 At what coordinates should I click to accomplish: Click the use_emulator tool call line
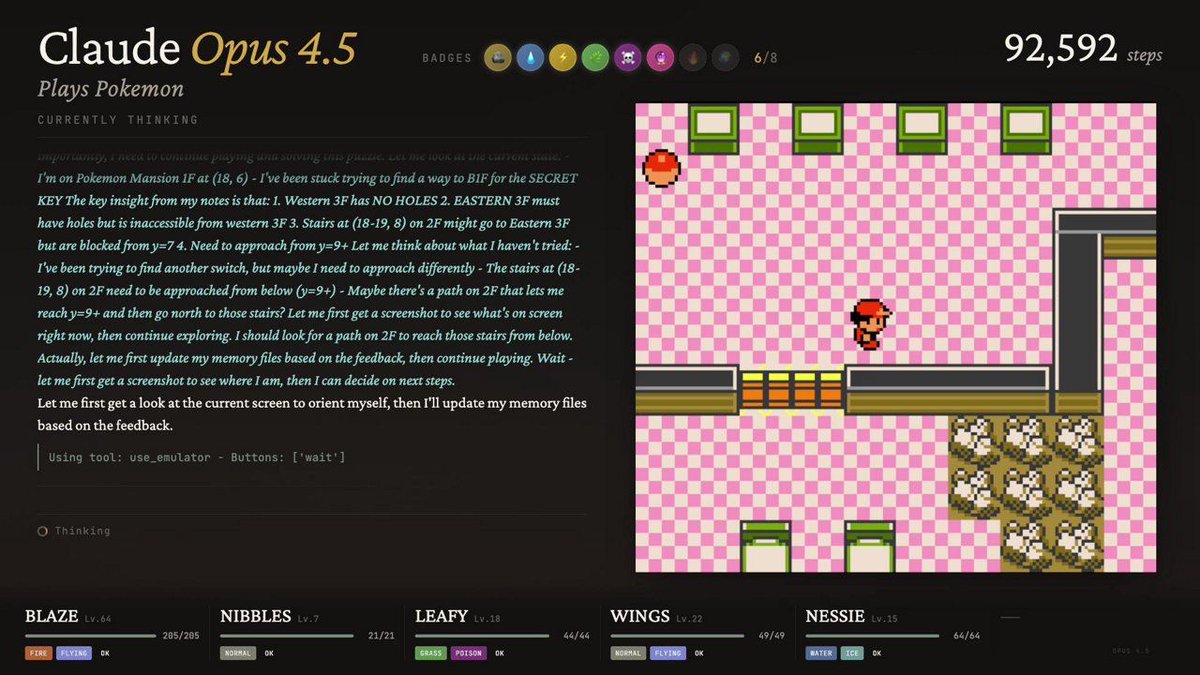click(x=197, y=457)
